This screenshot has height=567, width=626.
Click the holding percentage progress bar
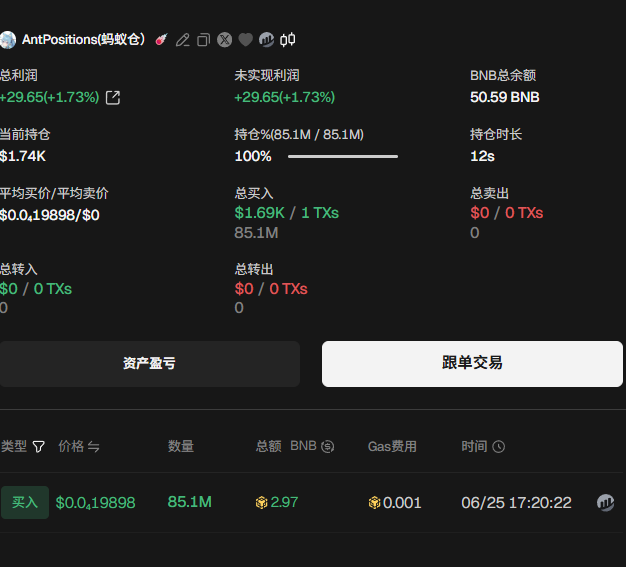(x=343, y=157)
